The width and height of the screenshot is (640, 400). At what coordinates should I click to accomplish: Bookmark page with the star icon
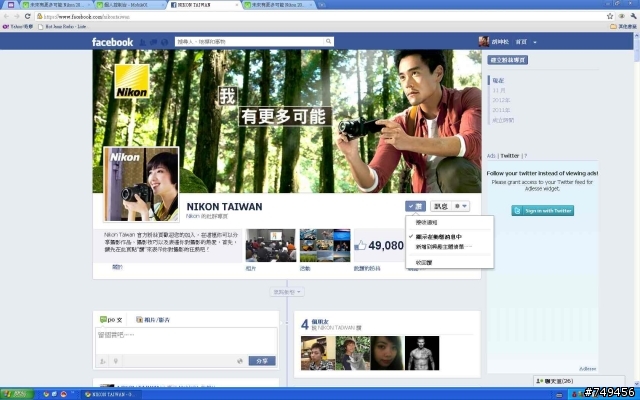coord(610,16)
